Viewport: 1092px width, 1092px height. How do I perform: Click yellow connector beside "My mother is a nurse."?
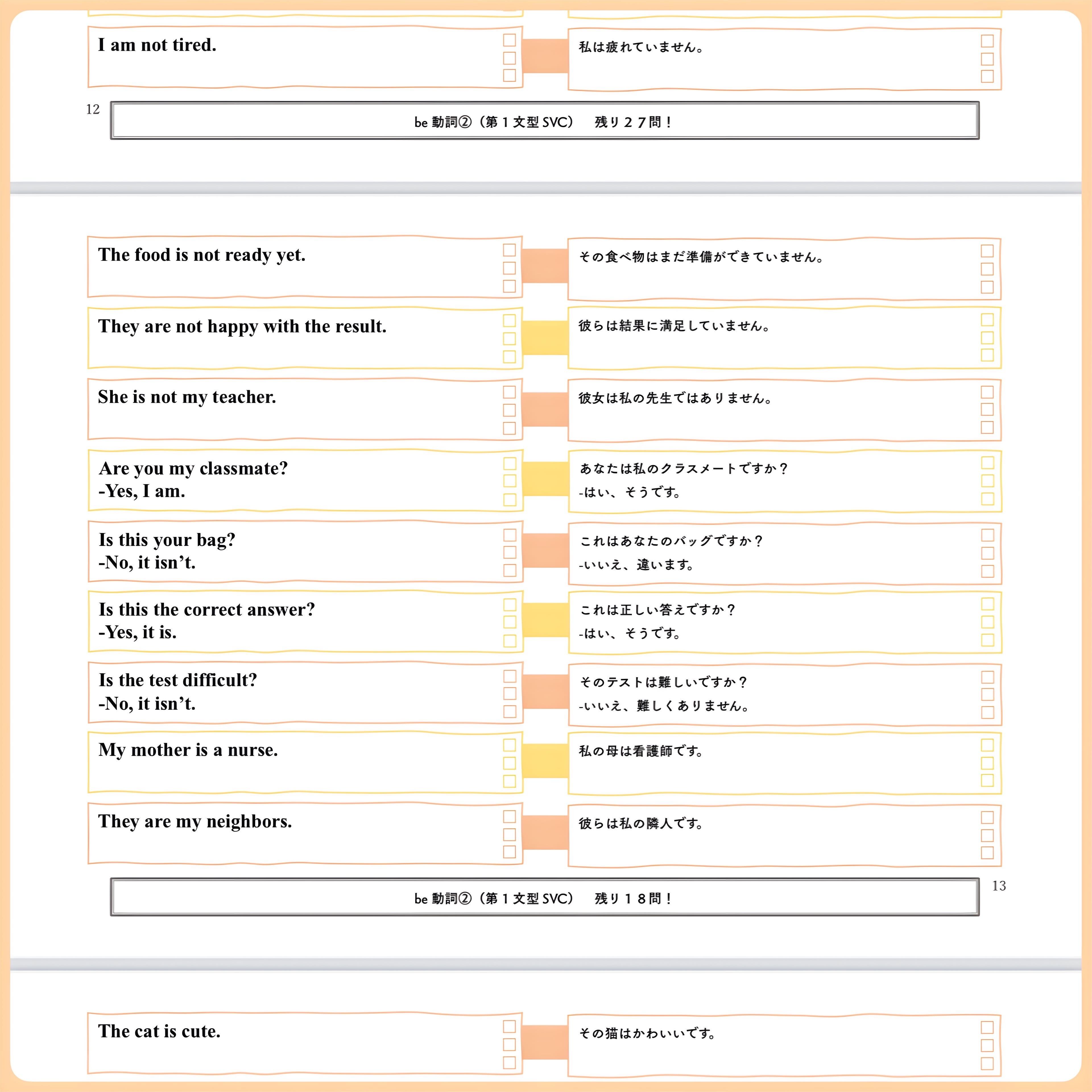pyautogui.click(x=544, y=761)
